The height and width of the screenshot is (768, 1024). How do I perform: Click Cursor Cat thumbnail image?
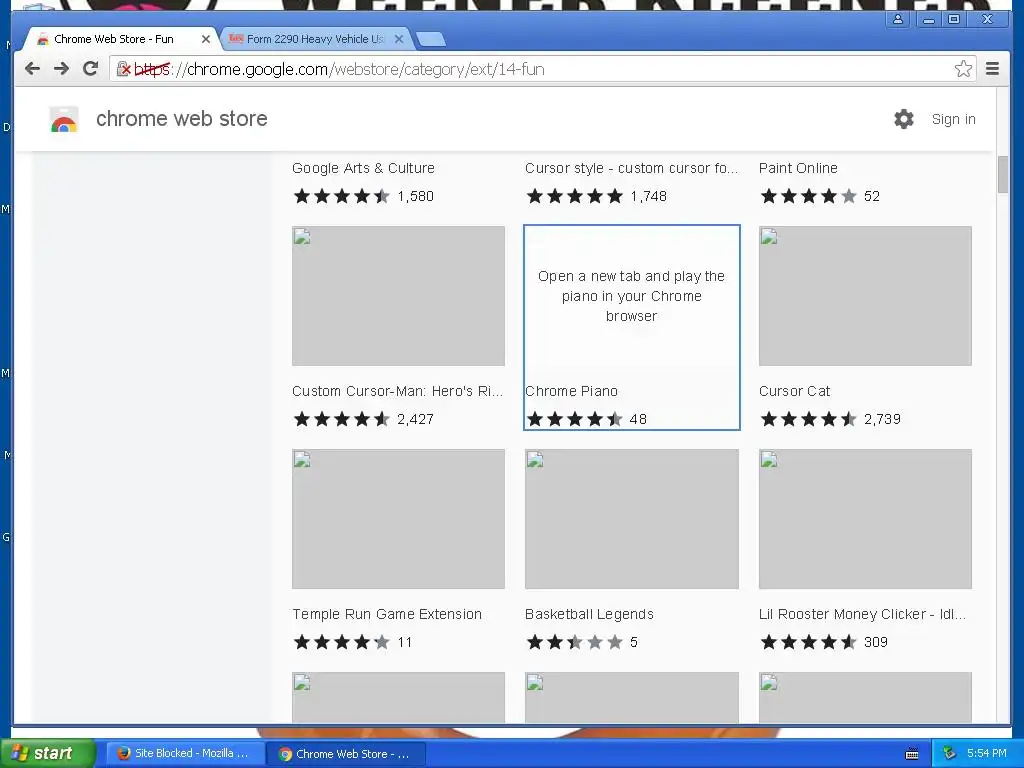(865, 296)
